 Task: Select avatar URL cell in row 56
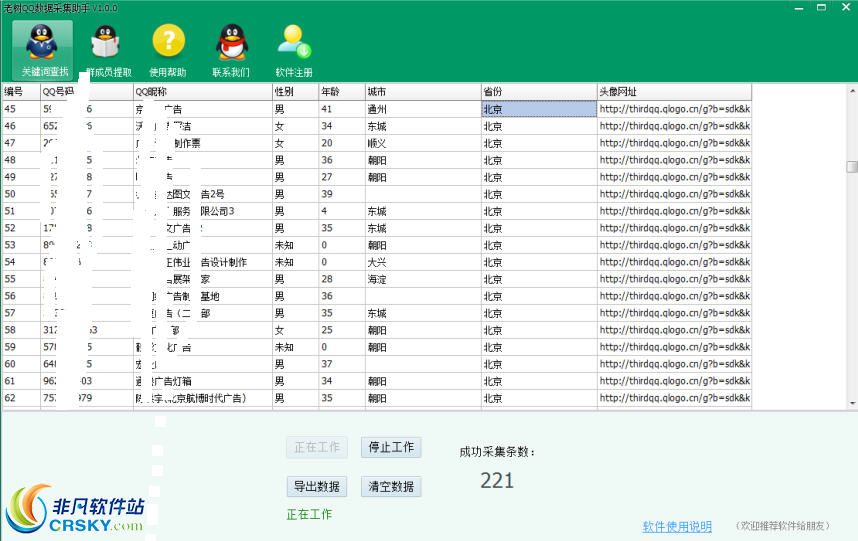pos(674,296)
